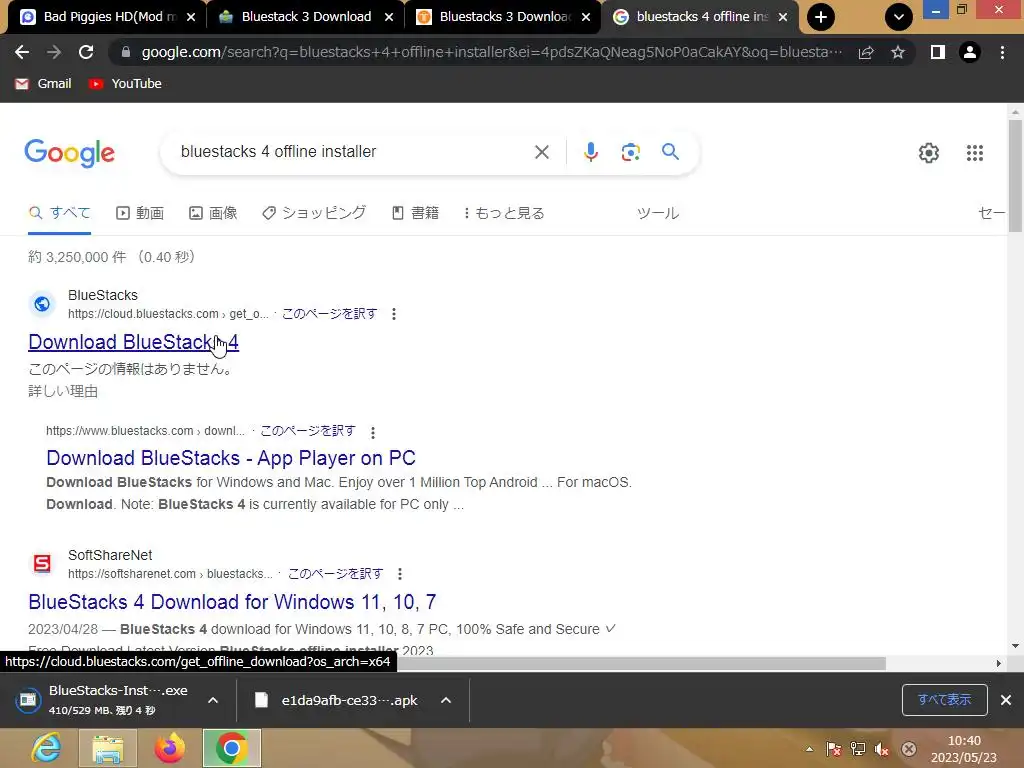This screenshot has width=1024, height=768.
Task: Click the horizontal page scrollbar
Action: pyautogui.click(x=640, y=663)
